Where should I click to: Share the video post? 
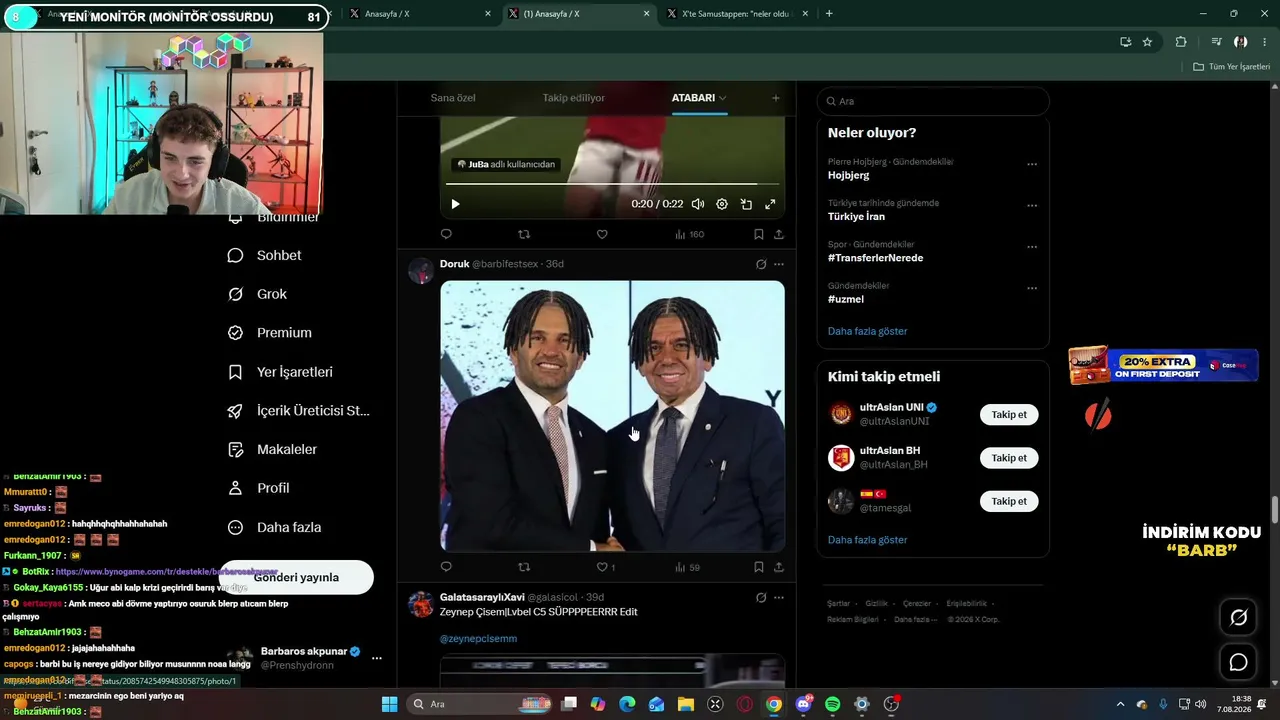pyautogui.click(x=779, y=234)
